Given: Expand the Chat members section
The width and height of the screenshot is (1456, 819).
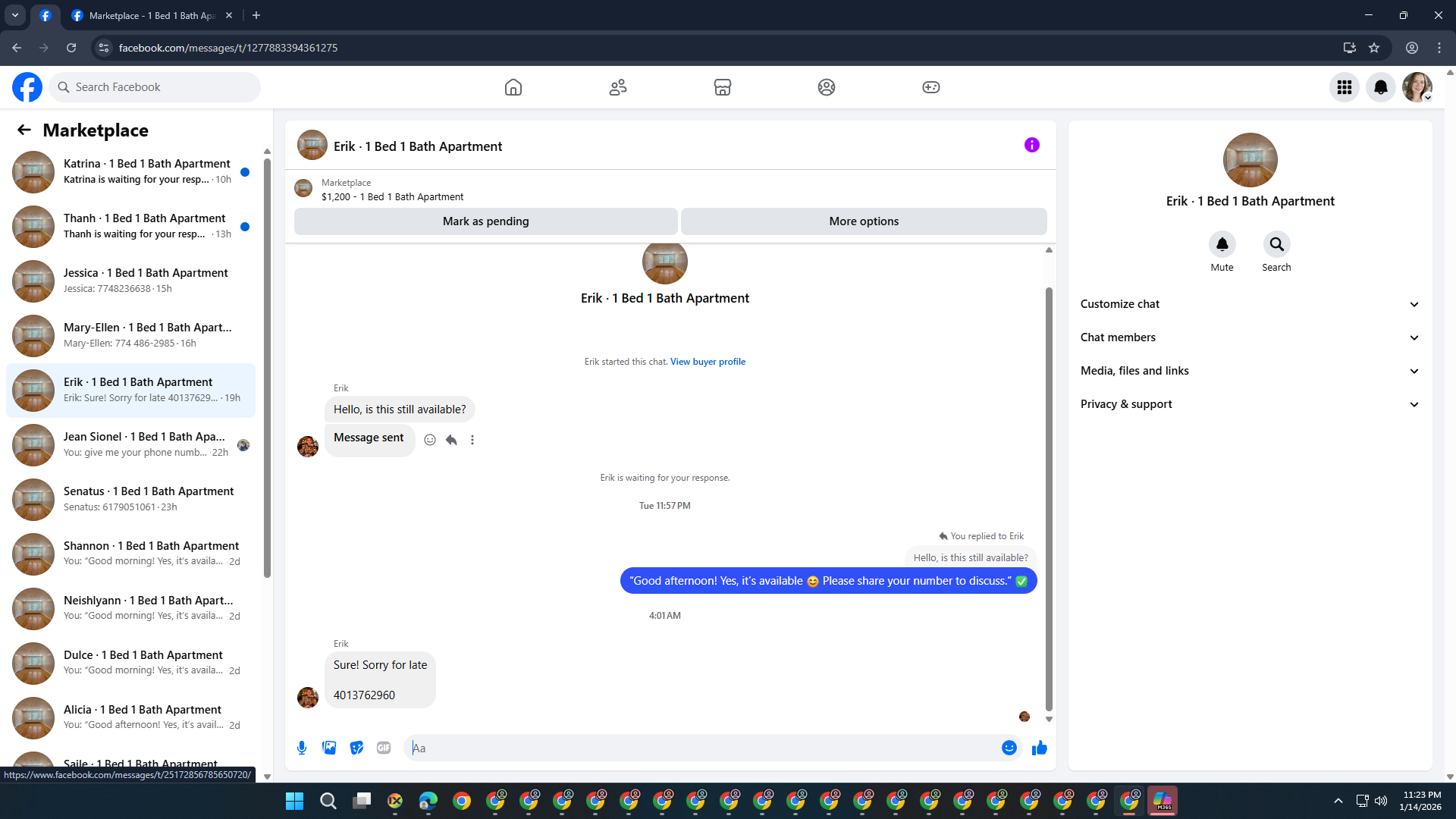Looking at the screenshot, I should point(1250,337).
